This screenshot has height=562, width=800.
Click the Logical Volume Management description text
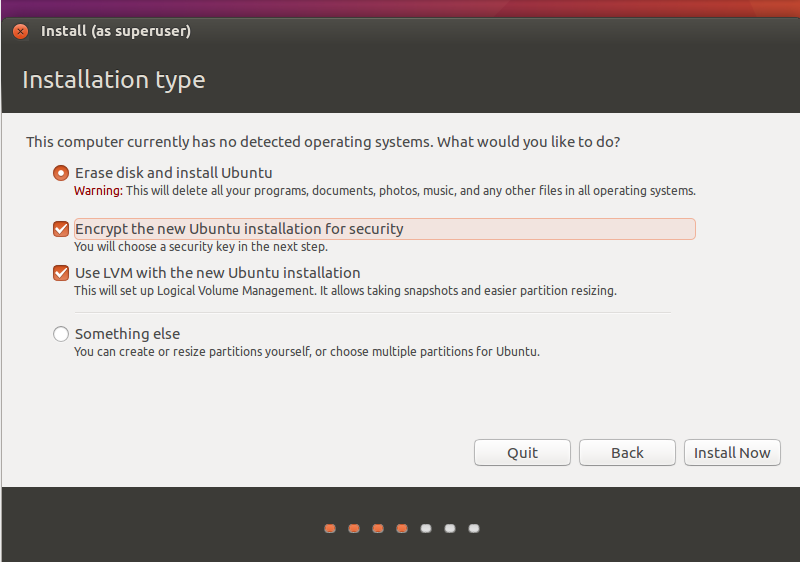(345, 292)
